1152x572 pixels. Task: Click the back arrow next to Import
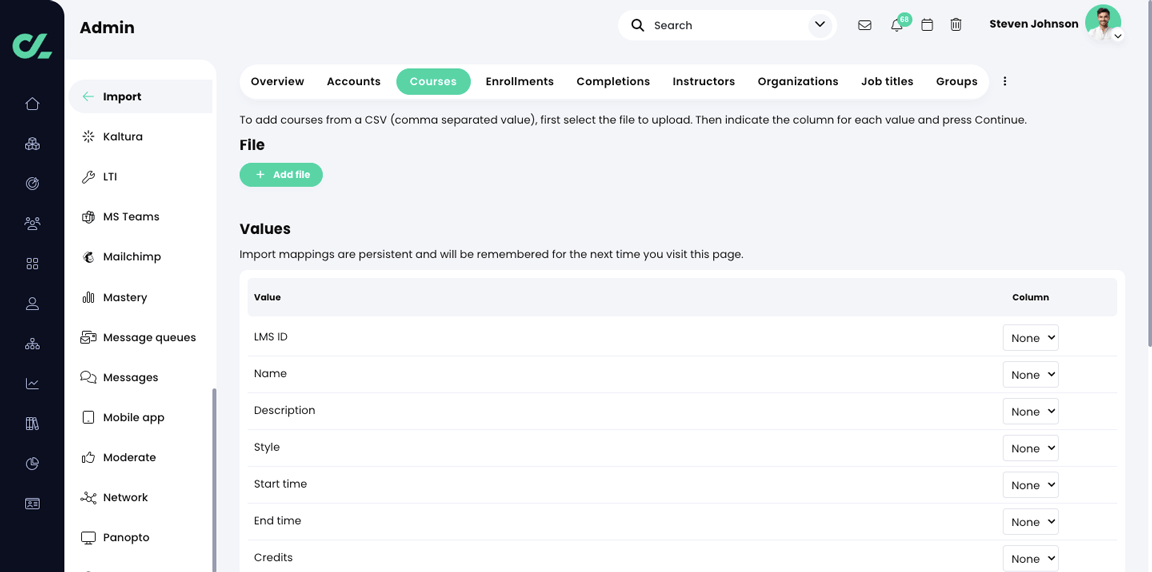(x=88, y=96)
